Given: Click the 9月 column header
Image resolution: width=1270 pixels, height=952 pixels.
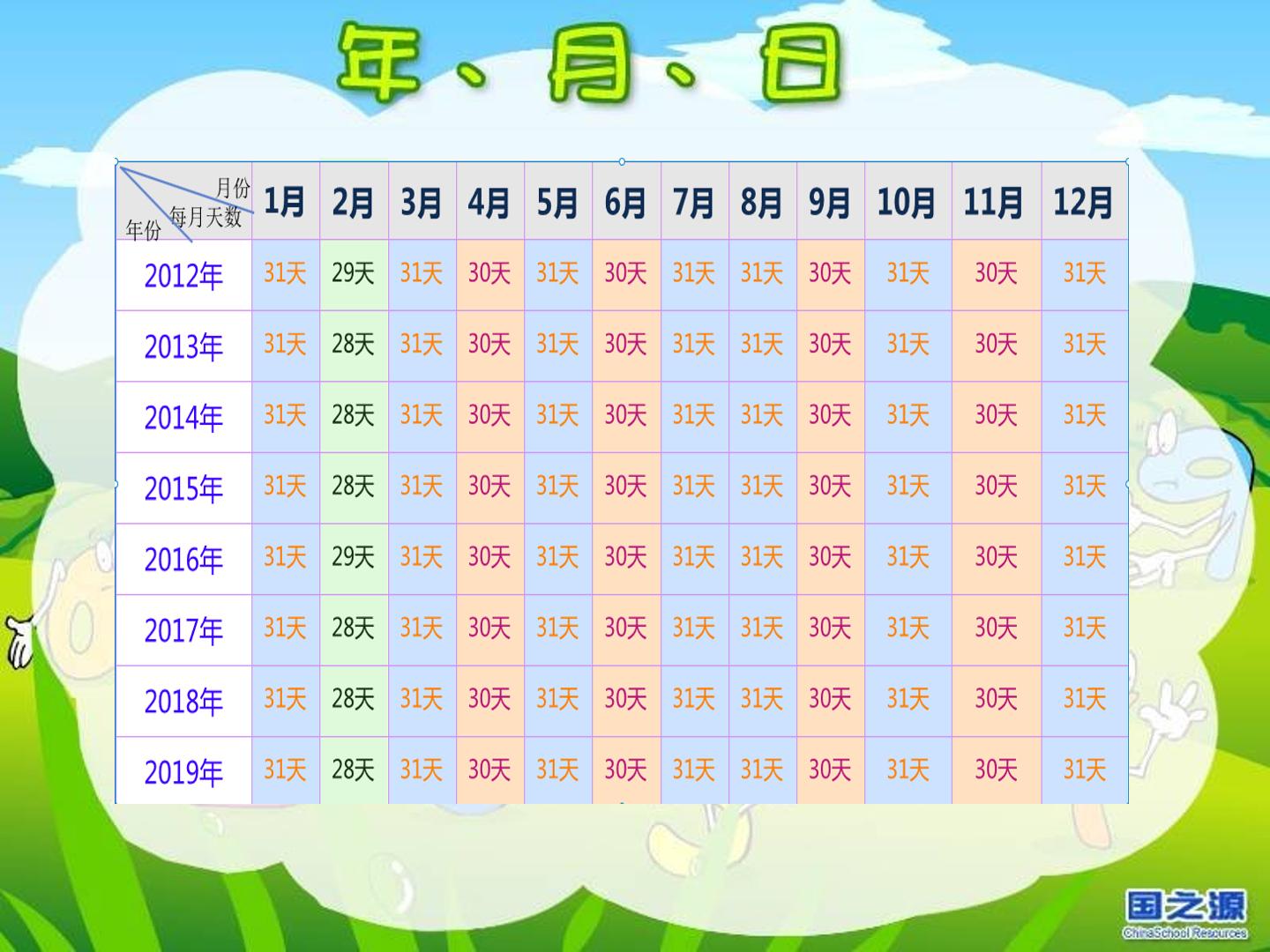Looking at the screenshot, I should tap(830, 202).
